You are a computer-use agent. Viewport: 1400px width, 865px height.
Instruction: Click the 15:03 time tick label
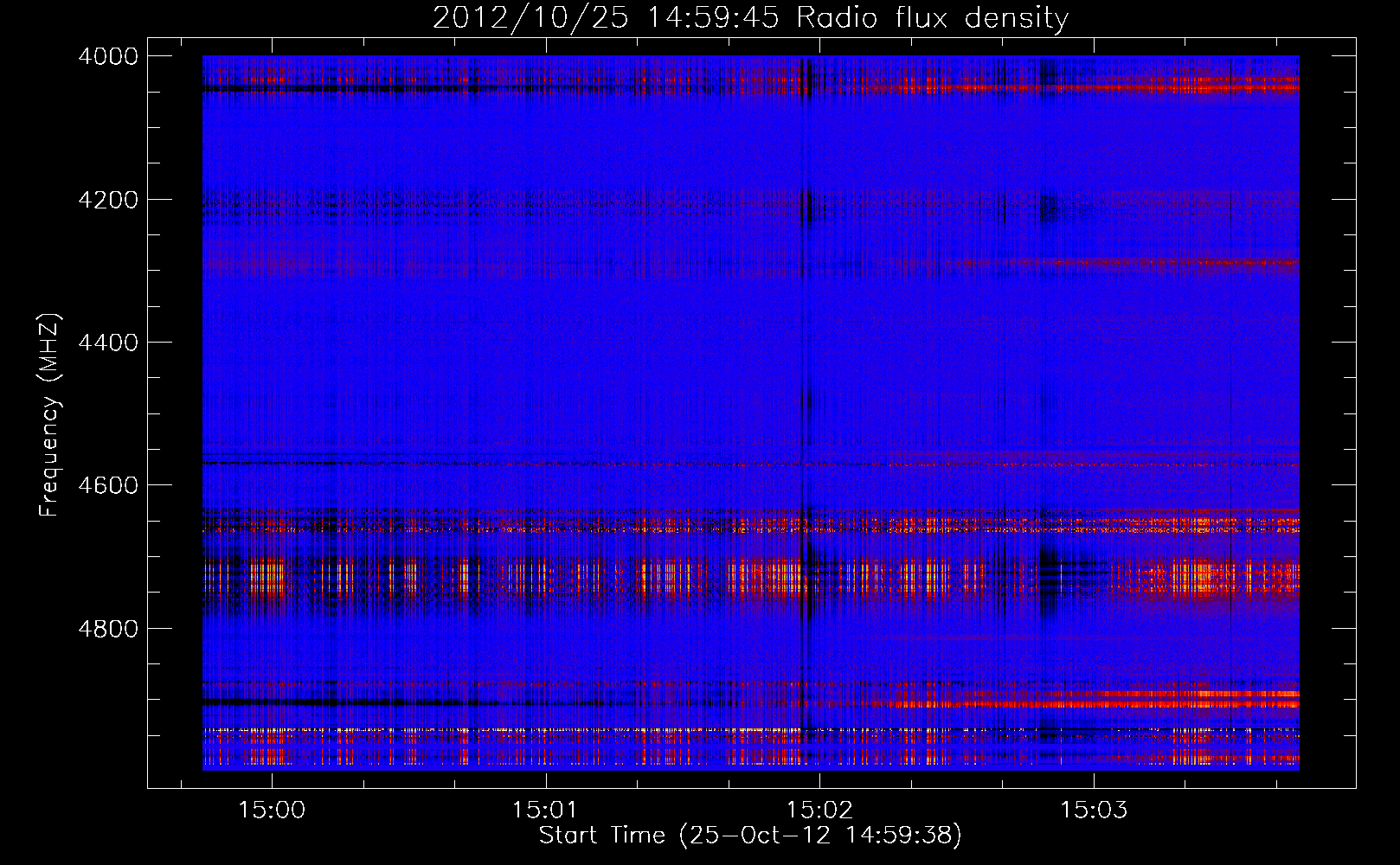tap(1094, 811)
